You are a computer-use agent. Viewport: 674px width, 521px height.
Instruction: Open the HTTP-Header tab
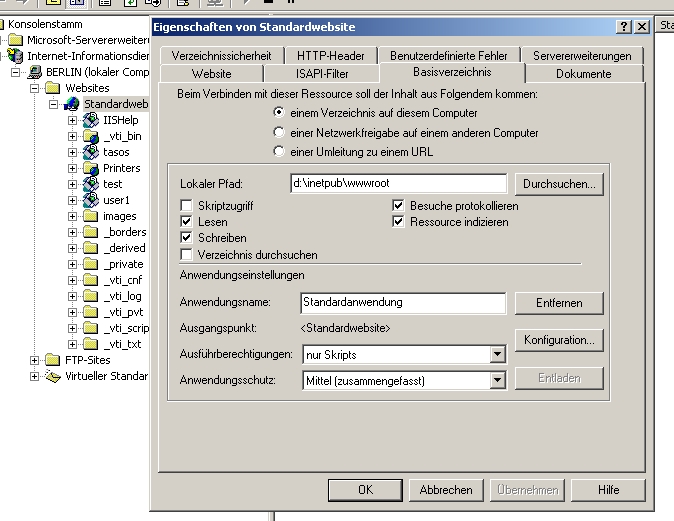click(331, 56)
